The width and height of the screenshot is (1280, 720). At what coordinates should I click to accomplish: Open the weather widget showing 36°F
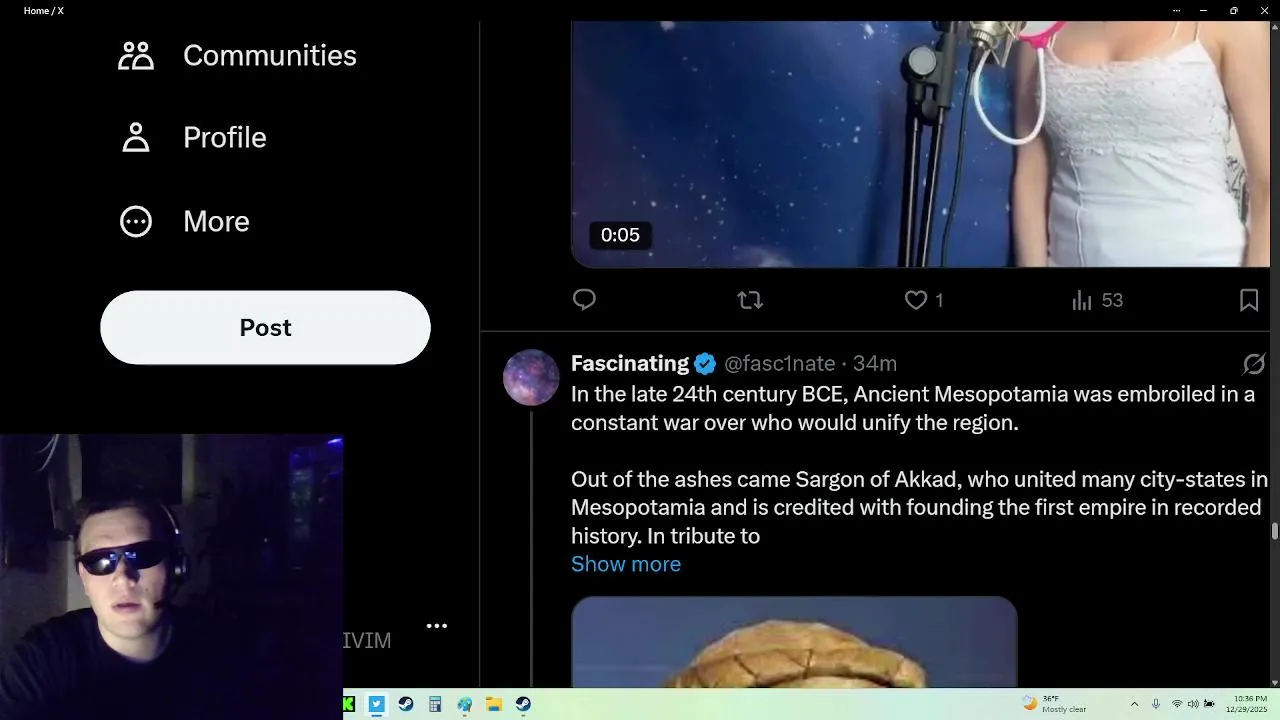[x=1054, y=704]
